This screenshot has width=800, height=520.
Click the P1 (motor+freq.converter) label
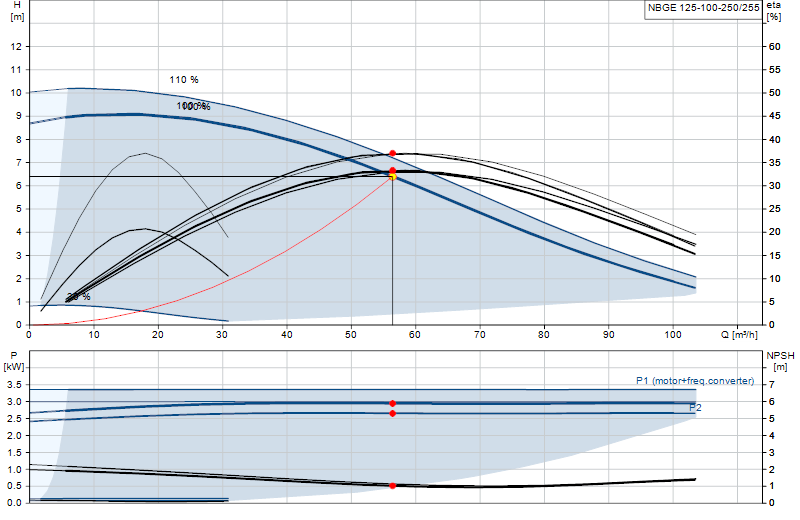click(695, 381)
